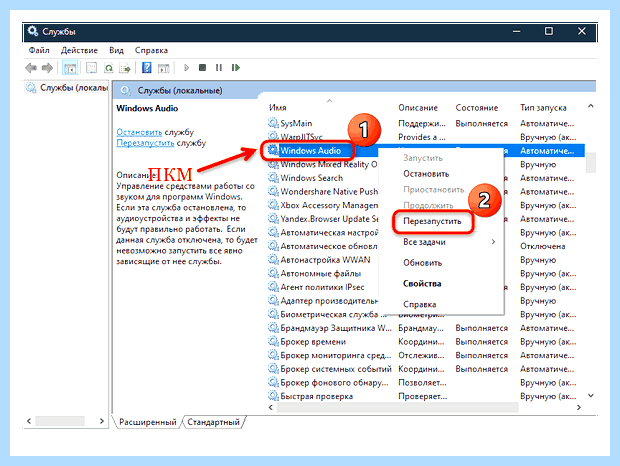This screenshot has width=620, height=466.
Task: Choose Обновить in the context menu
Action: 441,263
